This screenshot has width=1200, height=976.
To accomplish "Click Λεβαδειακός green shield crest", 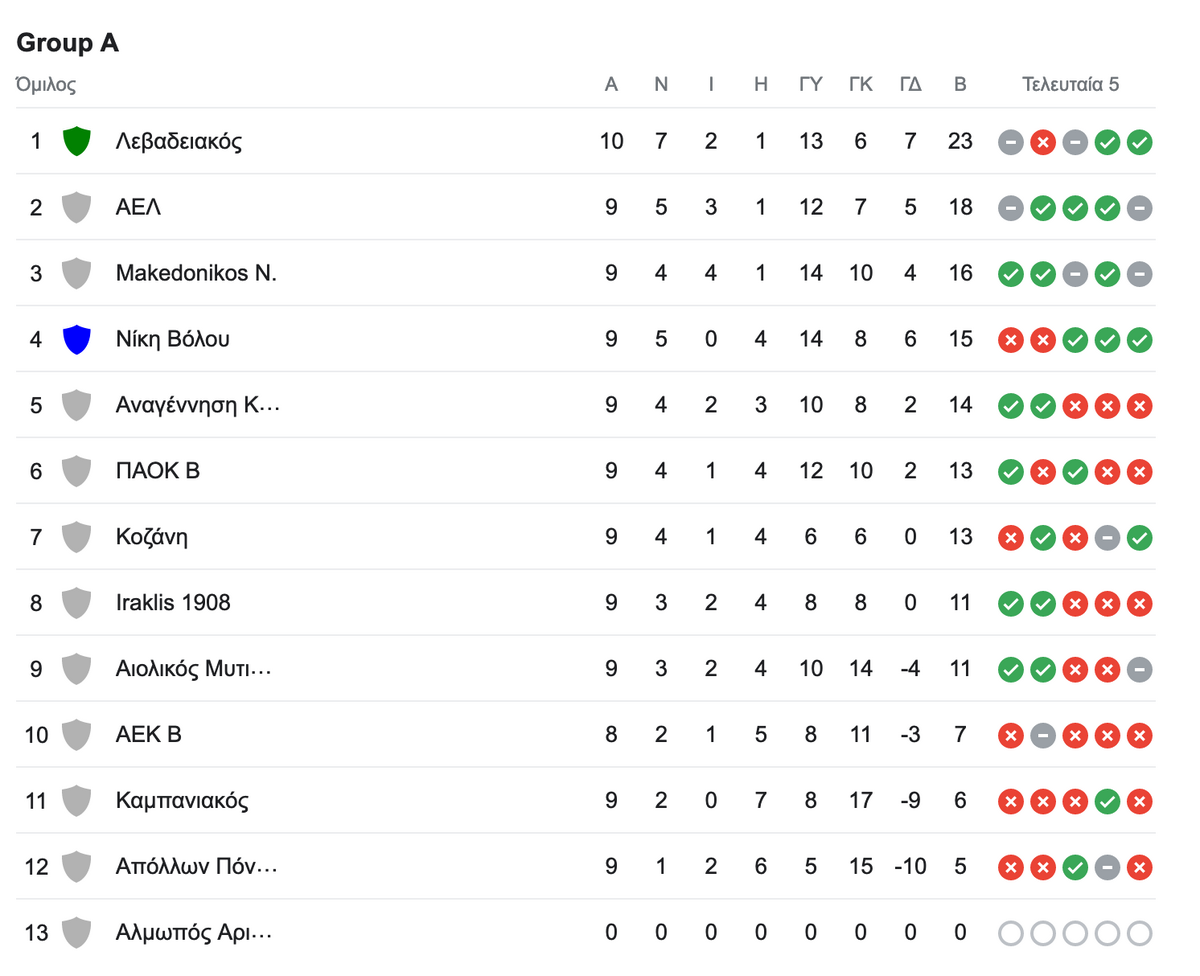I will (x=76, y=141).
